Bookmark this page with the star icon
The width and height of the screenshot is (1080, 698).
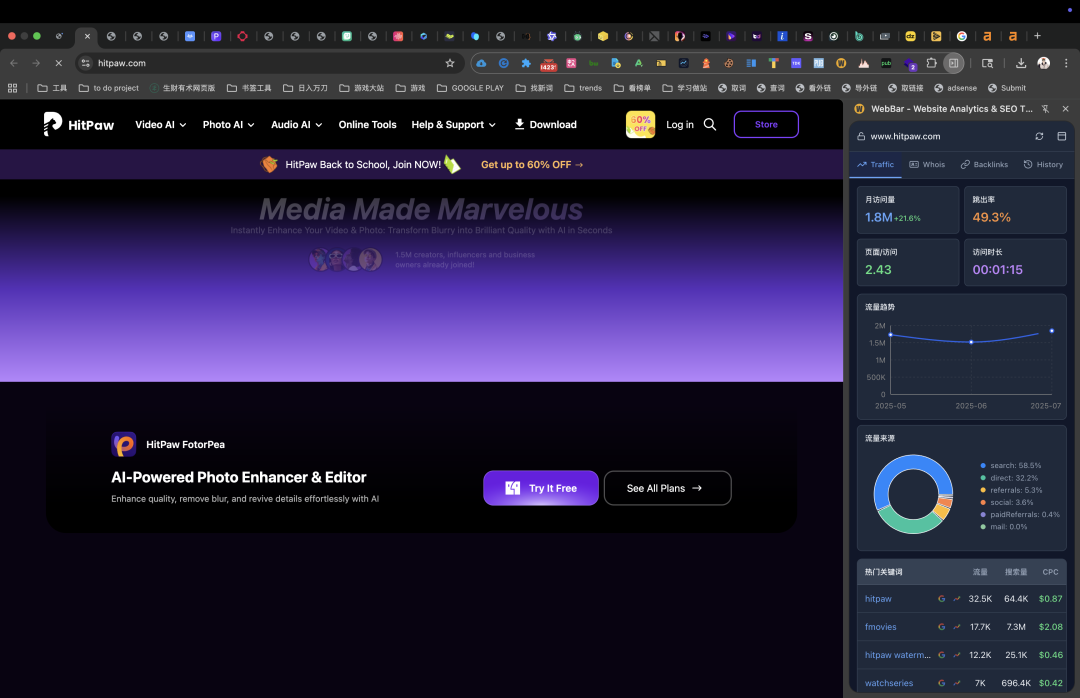click(450, 63)
